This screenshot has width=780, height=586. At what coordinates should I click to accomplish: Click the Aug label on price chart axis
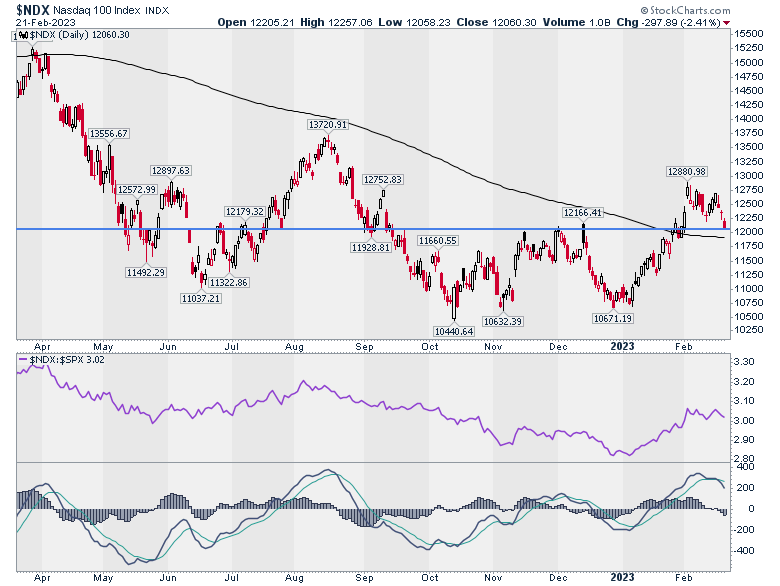tap(294, 347)
